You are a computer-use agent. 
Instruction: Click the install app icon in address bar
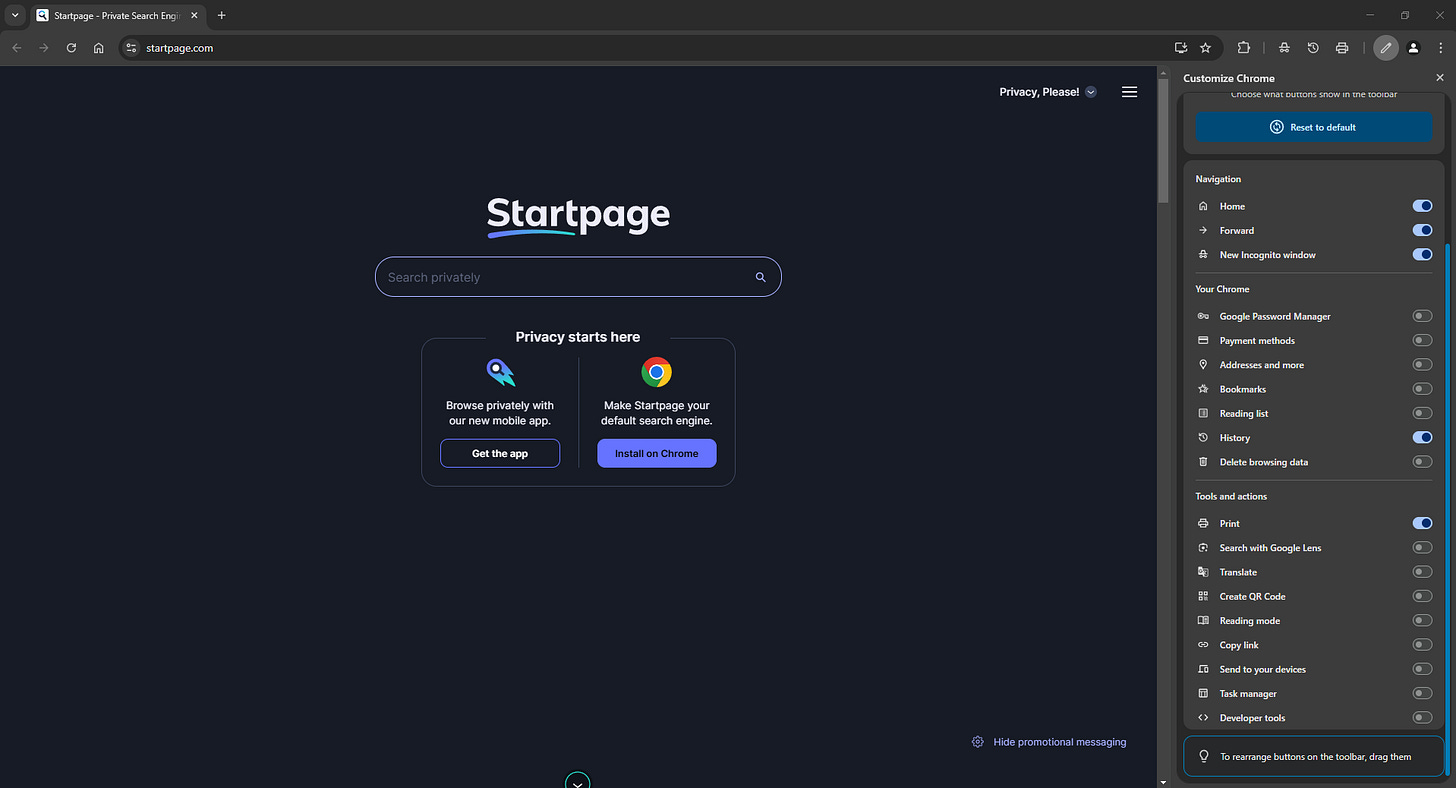1181,47
